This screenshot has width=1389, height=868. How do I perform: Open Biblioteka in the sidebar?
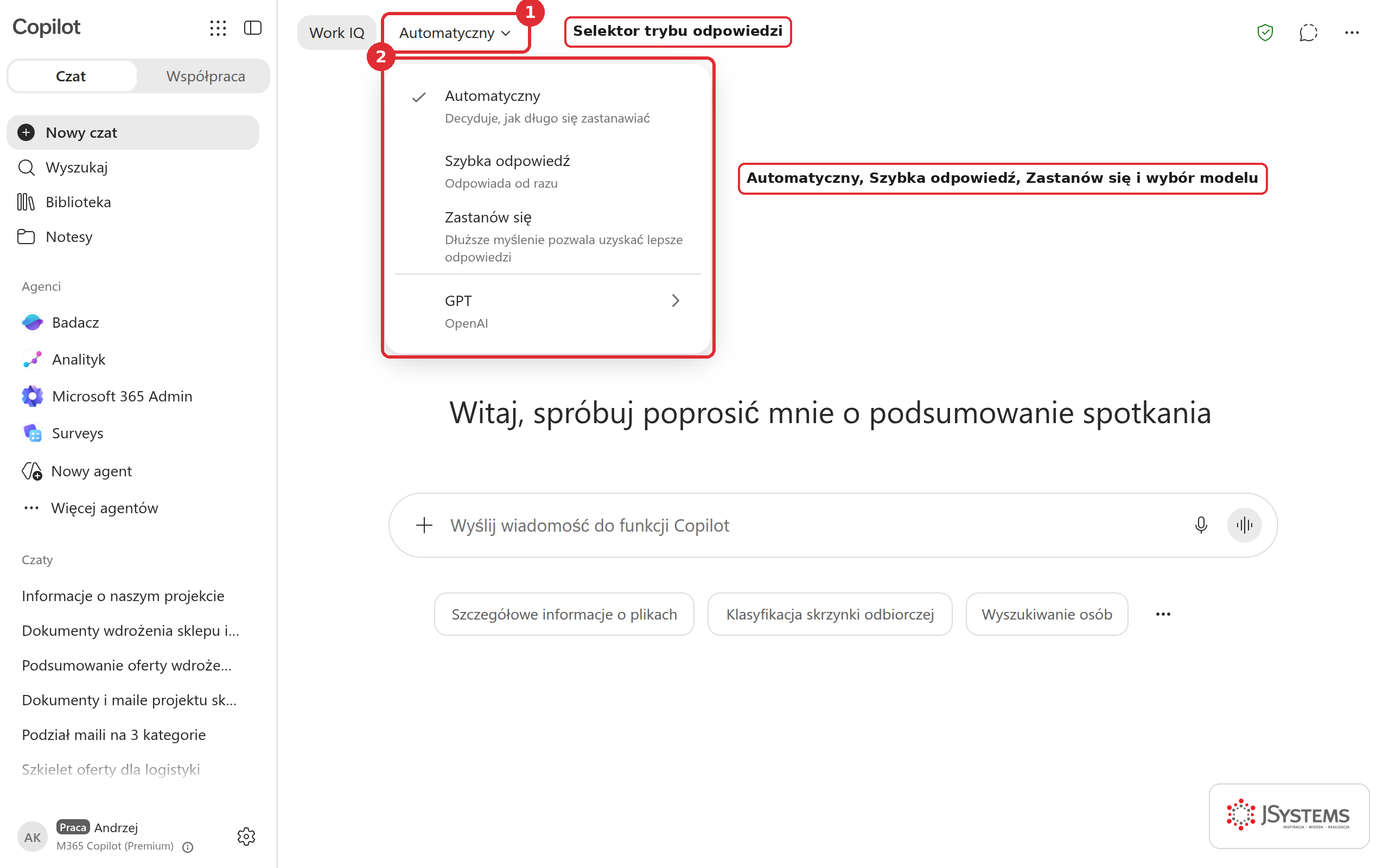pos(132,202)
